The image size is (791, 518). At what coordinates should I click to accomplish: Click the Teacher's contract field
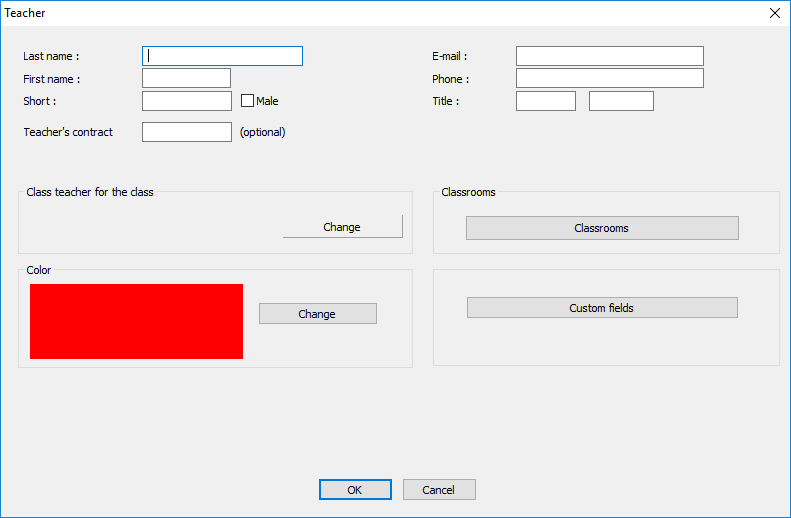click(x=186, y=132)
